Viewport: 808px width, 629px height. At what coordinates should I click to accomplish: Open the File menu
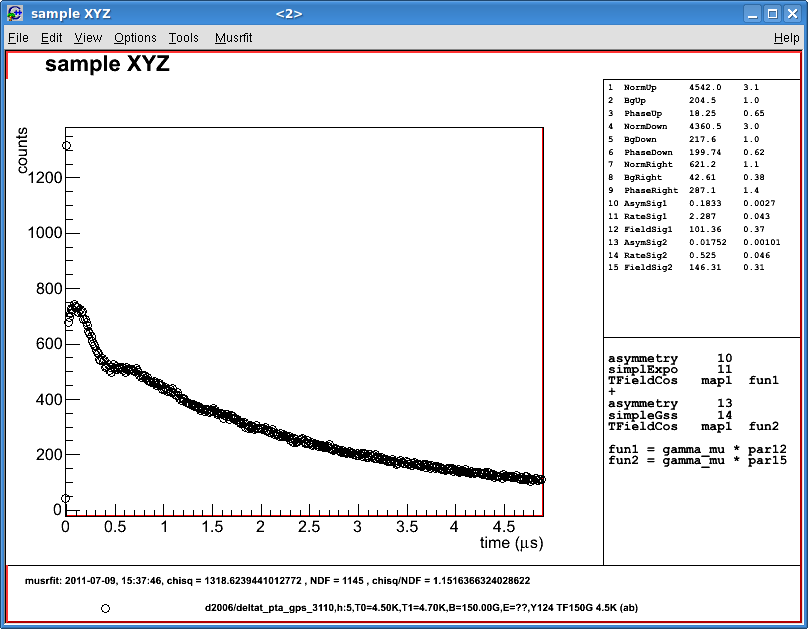(x=17, y=37)
